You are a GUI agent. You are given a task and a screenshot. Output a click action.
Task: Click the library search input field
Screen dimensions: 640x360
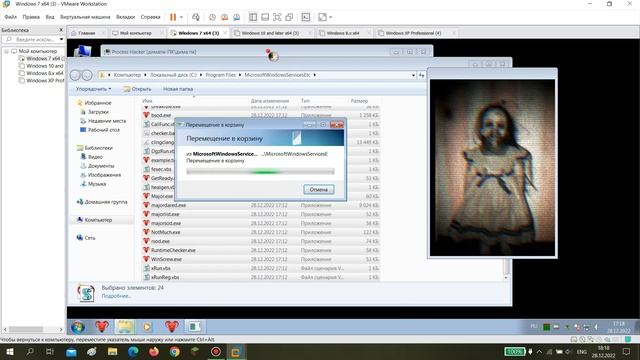32,40
